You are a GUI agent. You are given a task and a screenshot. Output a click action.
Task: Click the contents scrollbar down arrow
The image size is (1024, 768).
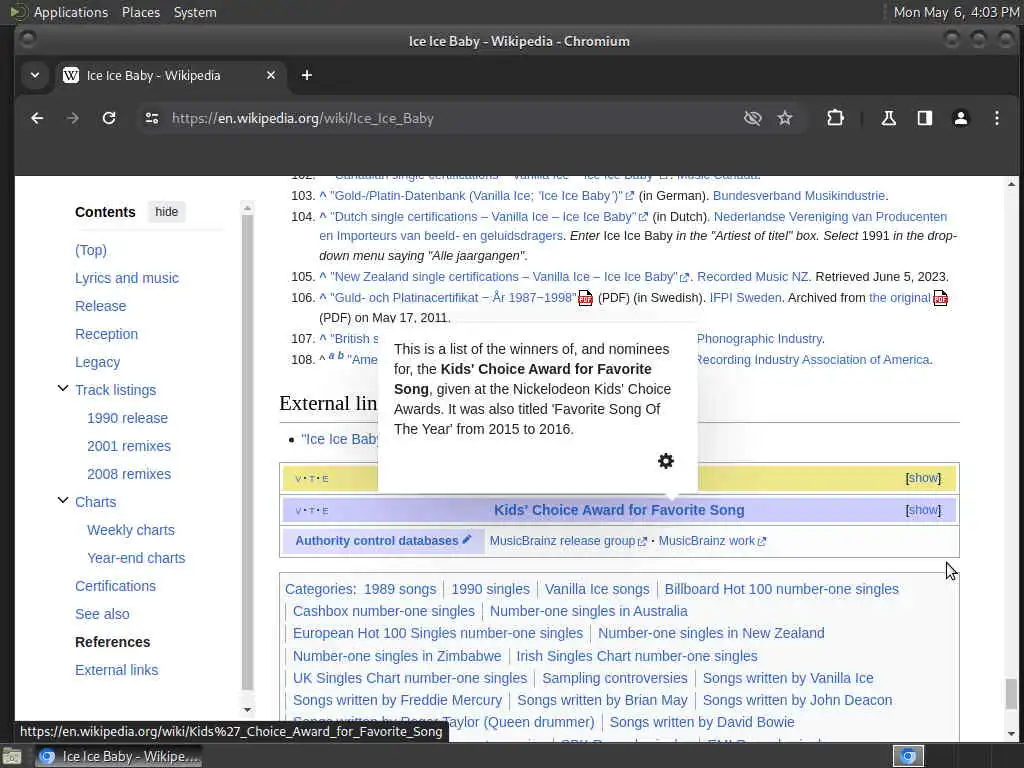coord(247,709)
